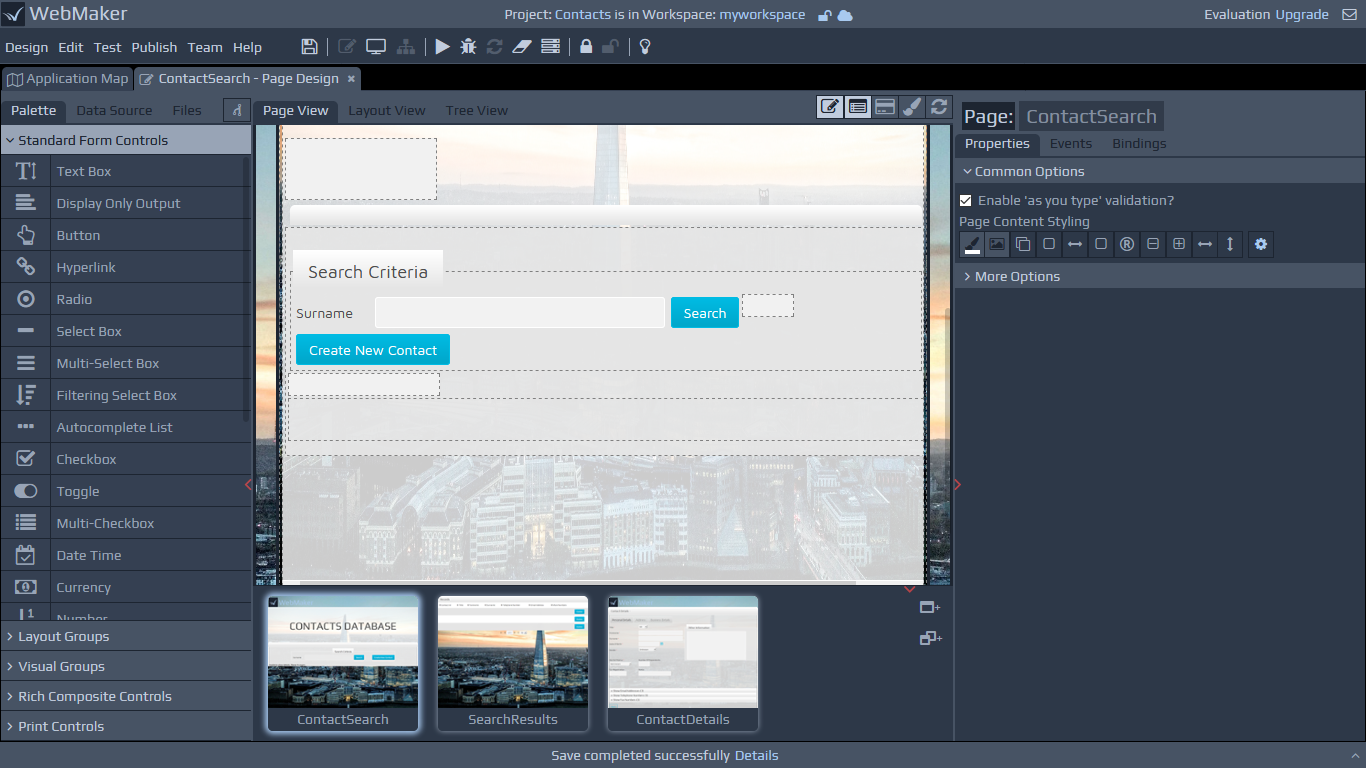Click the envelope messages icon top right

(1349, 15)
